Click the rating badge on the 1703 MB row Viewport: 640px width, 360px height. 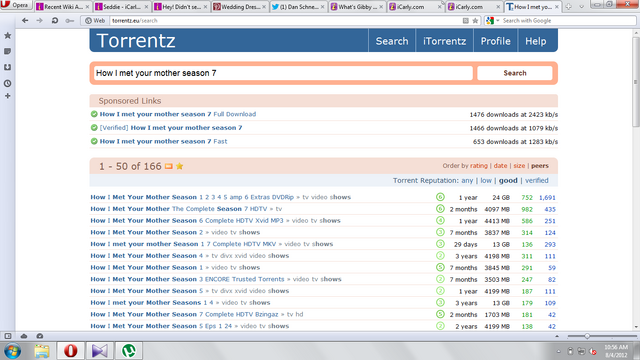coord(440,314)
